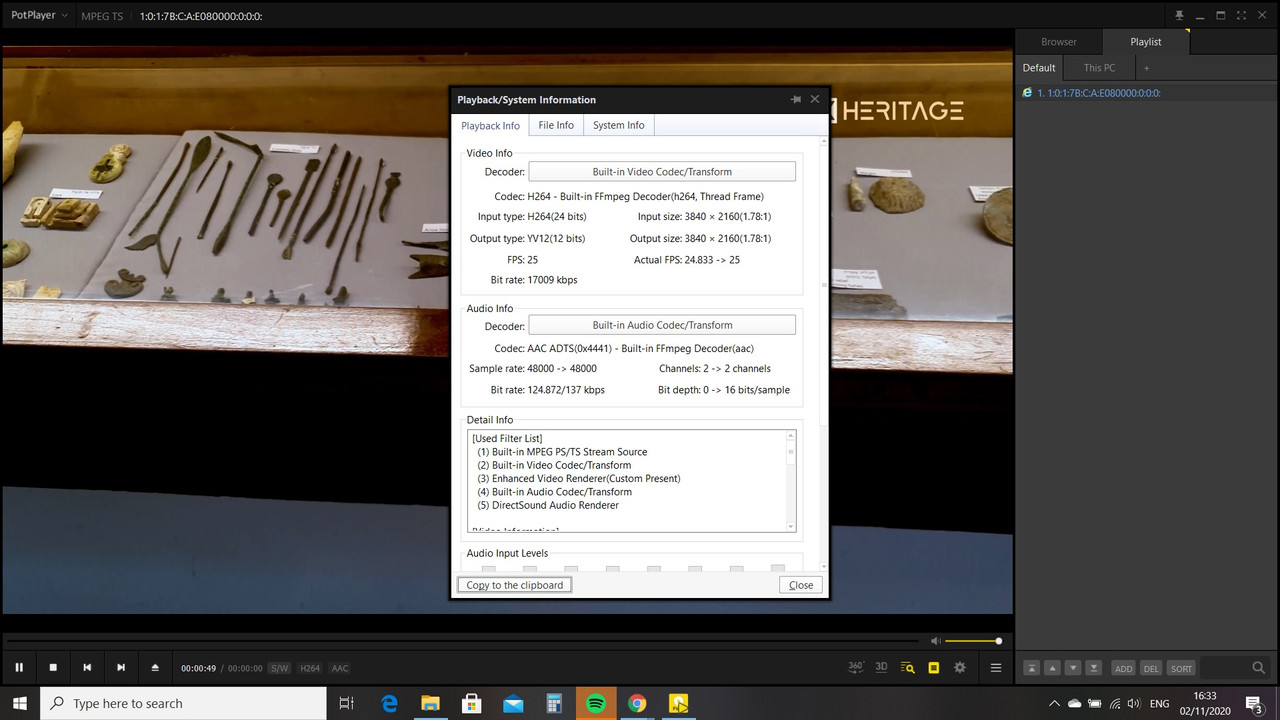Click the info dialog vertical scrollbar
This screenshot has height=720, width=1280.
pos(825,355)
